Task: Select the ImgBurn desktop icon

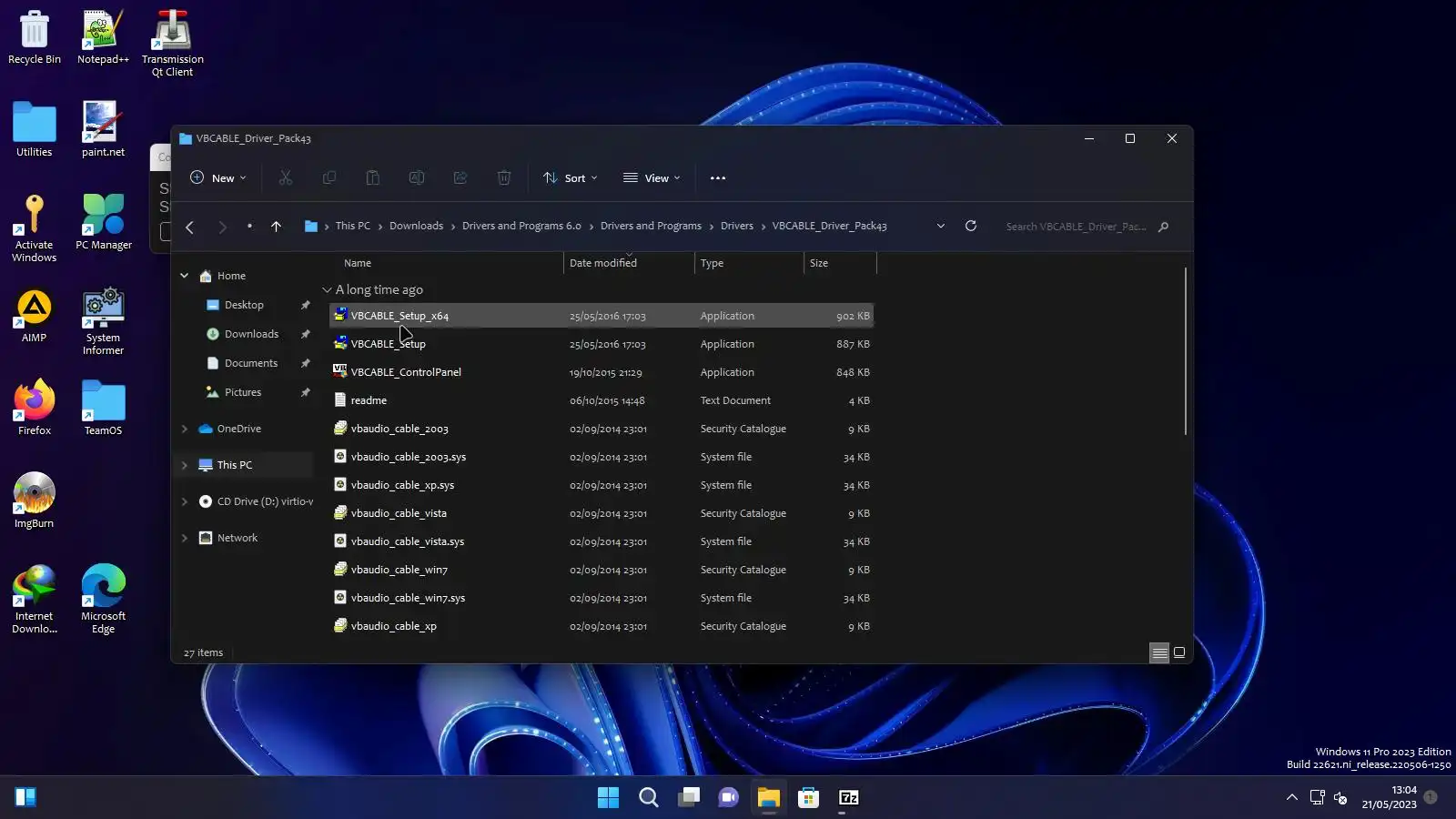Action: [x=35, y=500]
